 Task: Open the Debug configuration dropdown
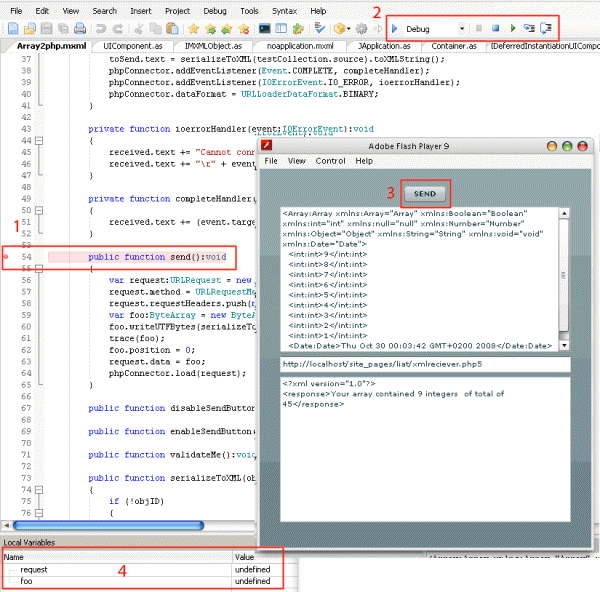tap(462, 29)
